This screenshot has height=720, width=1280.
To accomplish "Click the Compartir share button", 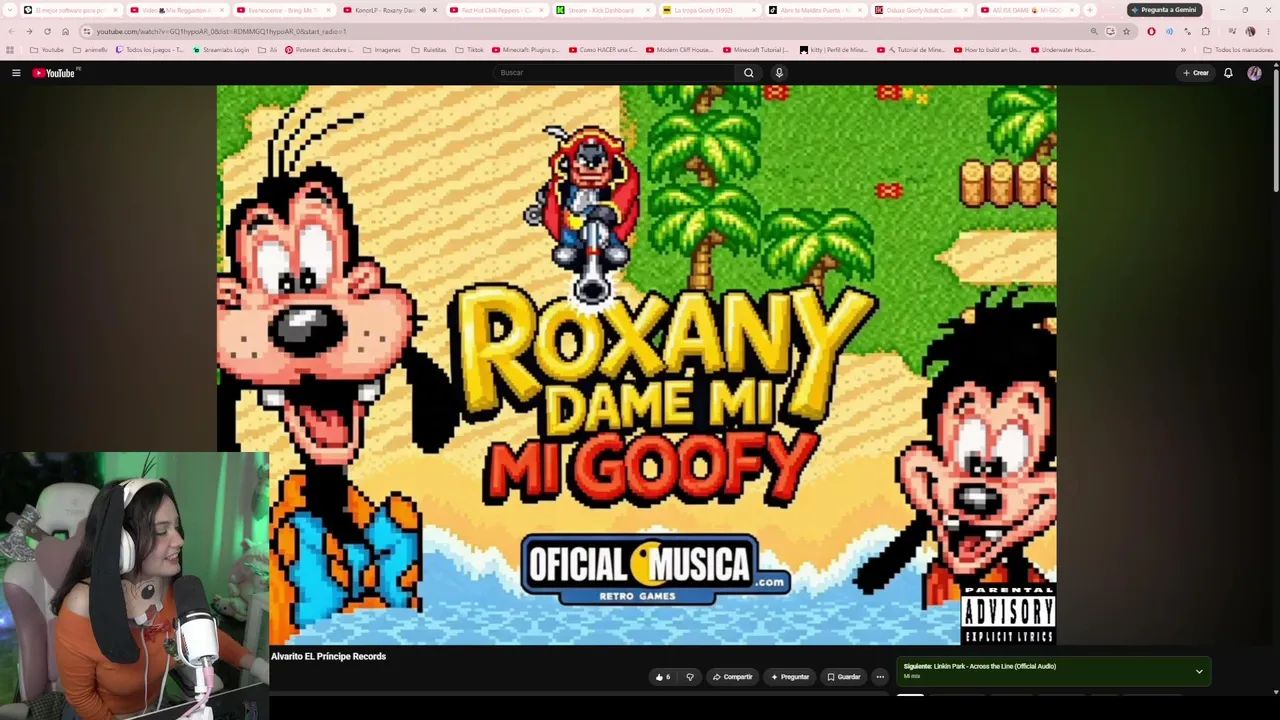I will pyautogui.click(x=732, y=677).
